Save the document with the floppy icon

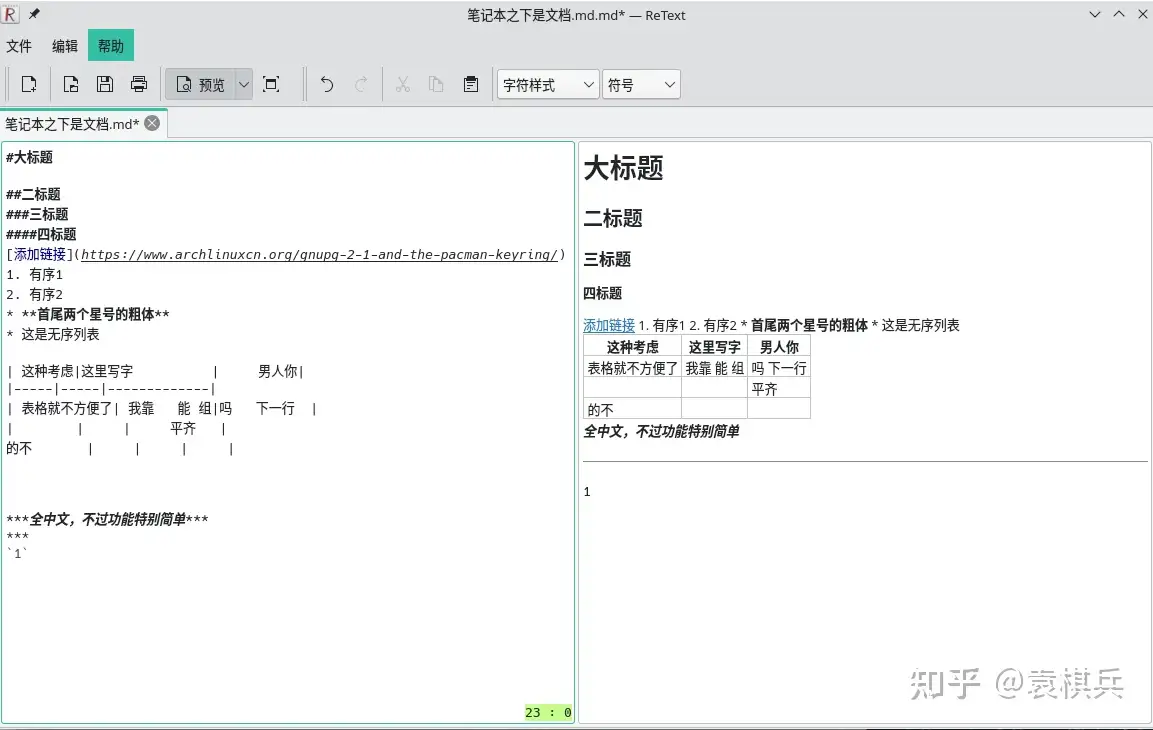coord(104,85)
